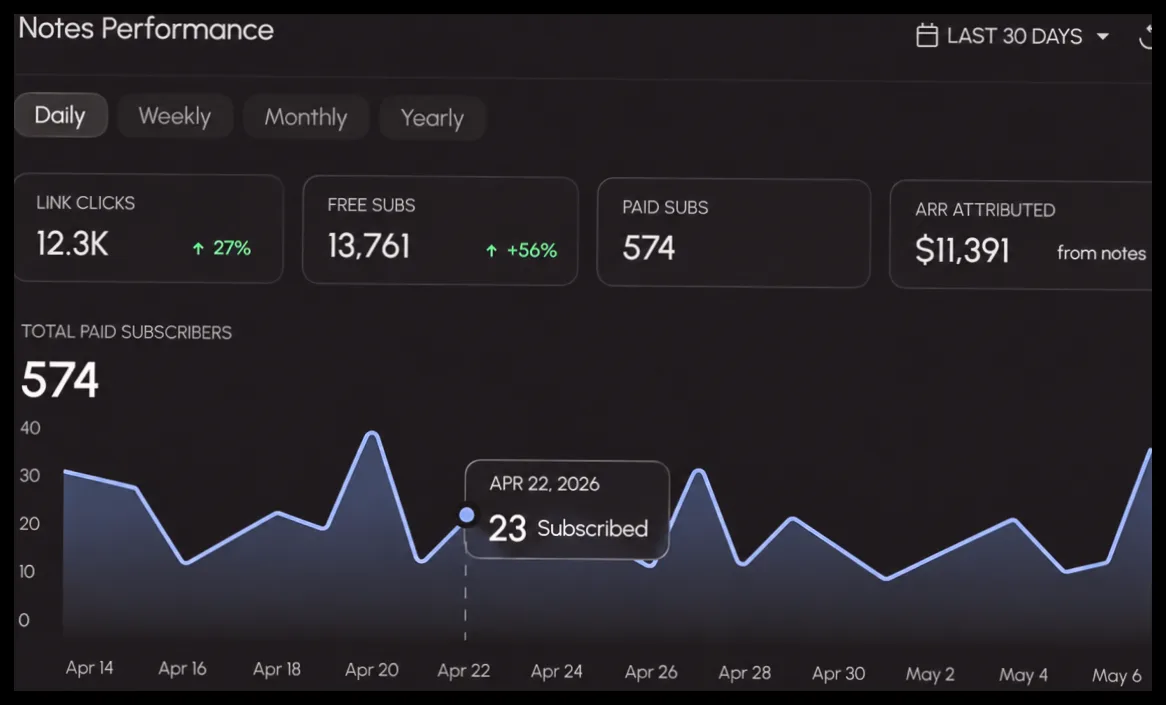The height and width of the screenshot is (705, 1166).
Task: Click the calendar icon beside LAST 30 DAYS
Action: [x=927, y=36]
